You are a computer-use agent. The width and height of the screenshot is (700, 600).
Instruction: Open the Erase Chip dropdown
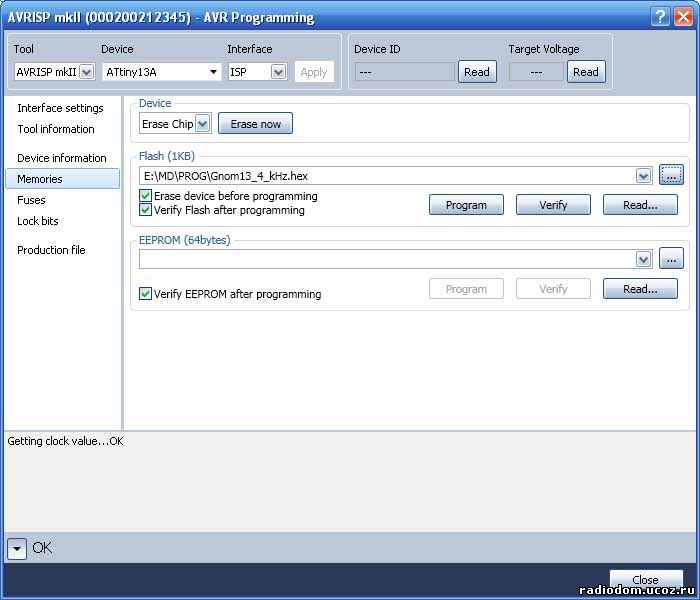click(203, 124)
